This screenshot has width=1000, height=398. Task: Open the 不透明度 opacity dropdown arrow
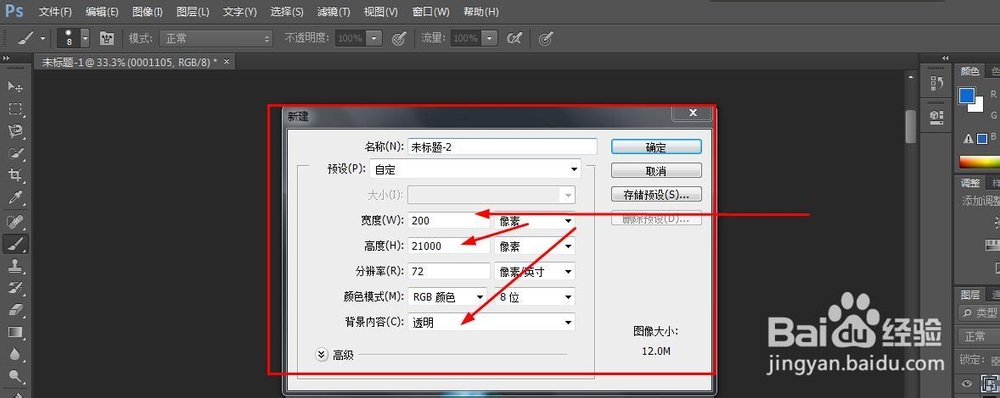click(x=374, y=38)
